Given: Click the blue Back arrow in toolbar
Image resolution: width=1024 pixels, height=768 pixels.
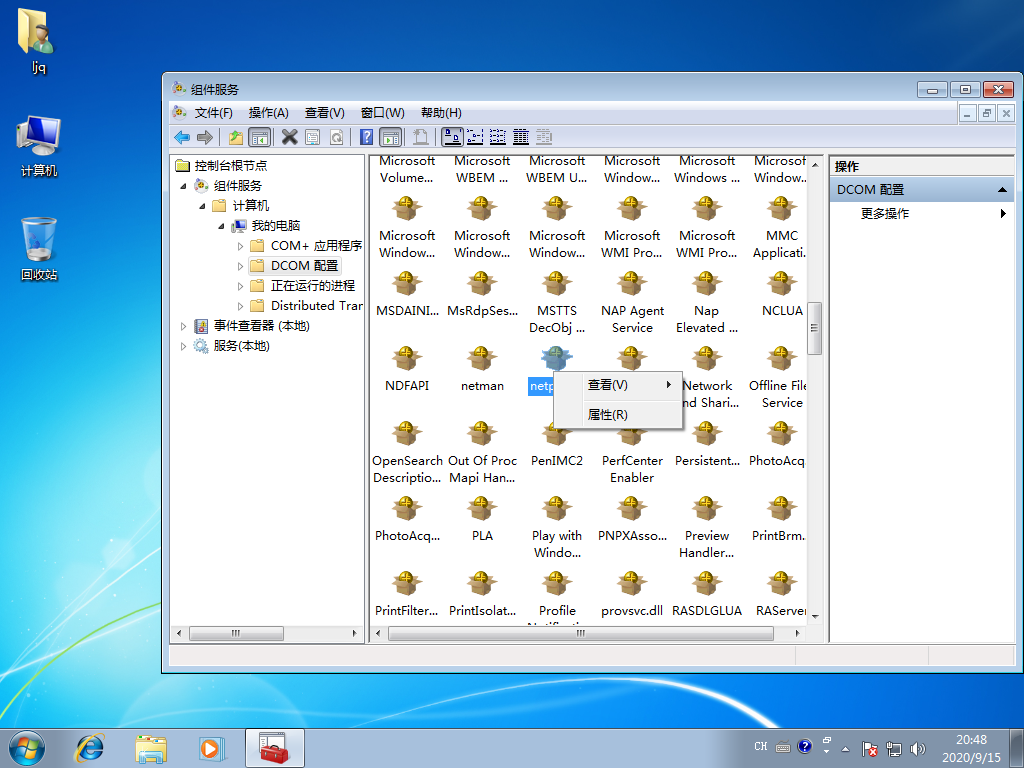Looking at the screenshot, I should point(182,137).
